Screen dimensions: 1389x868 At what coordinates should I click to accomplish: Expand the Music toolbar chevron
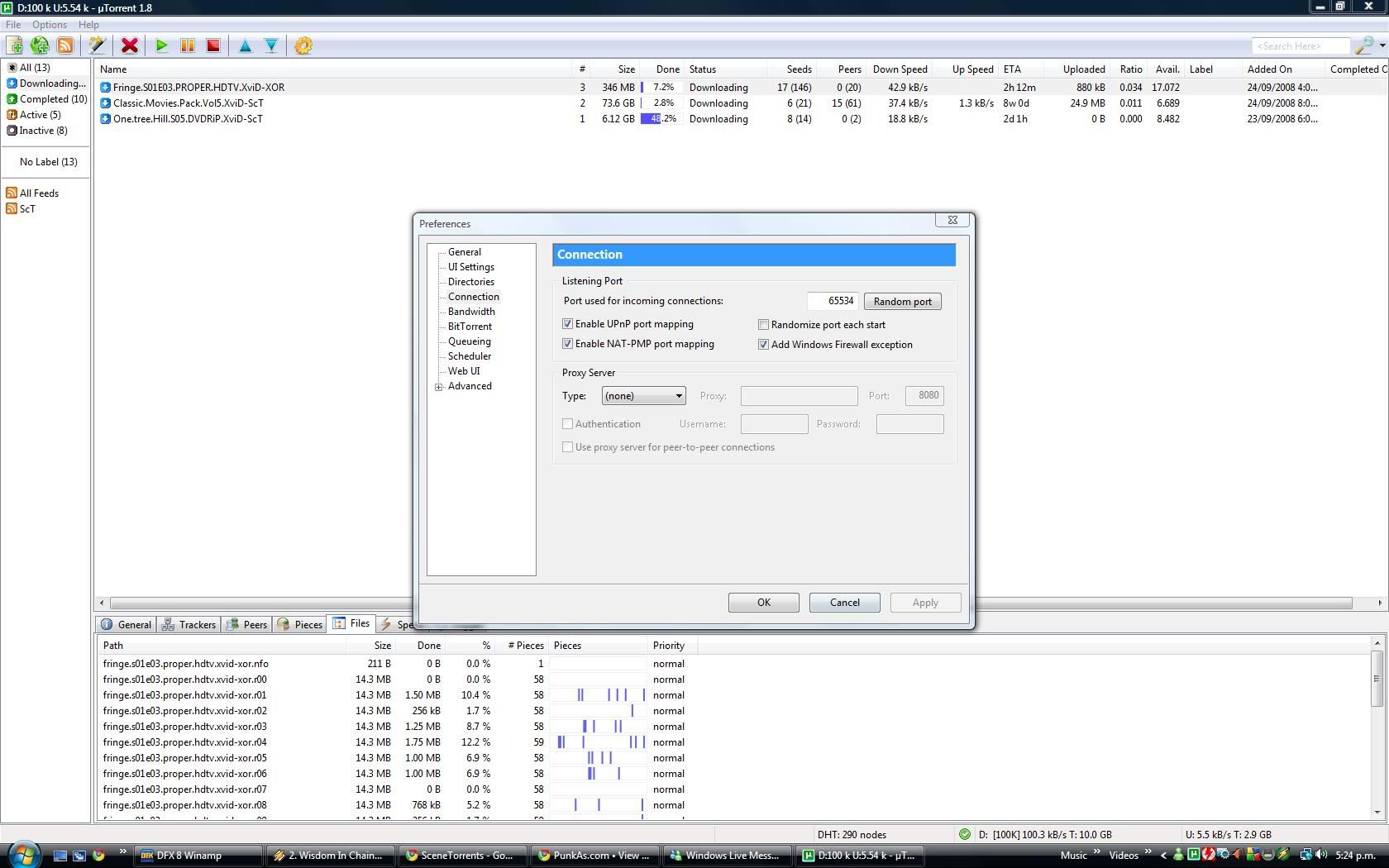[1097, 851]
